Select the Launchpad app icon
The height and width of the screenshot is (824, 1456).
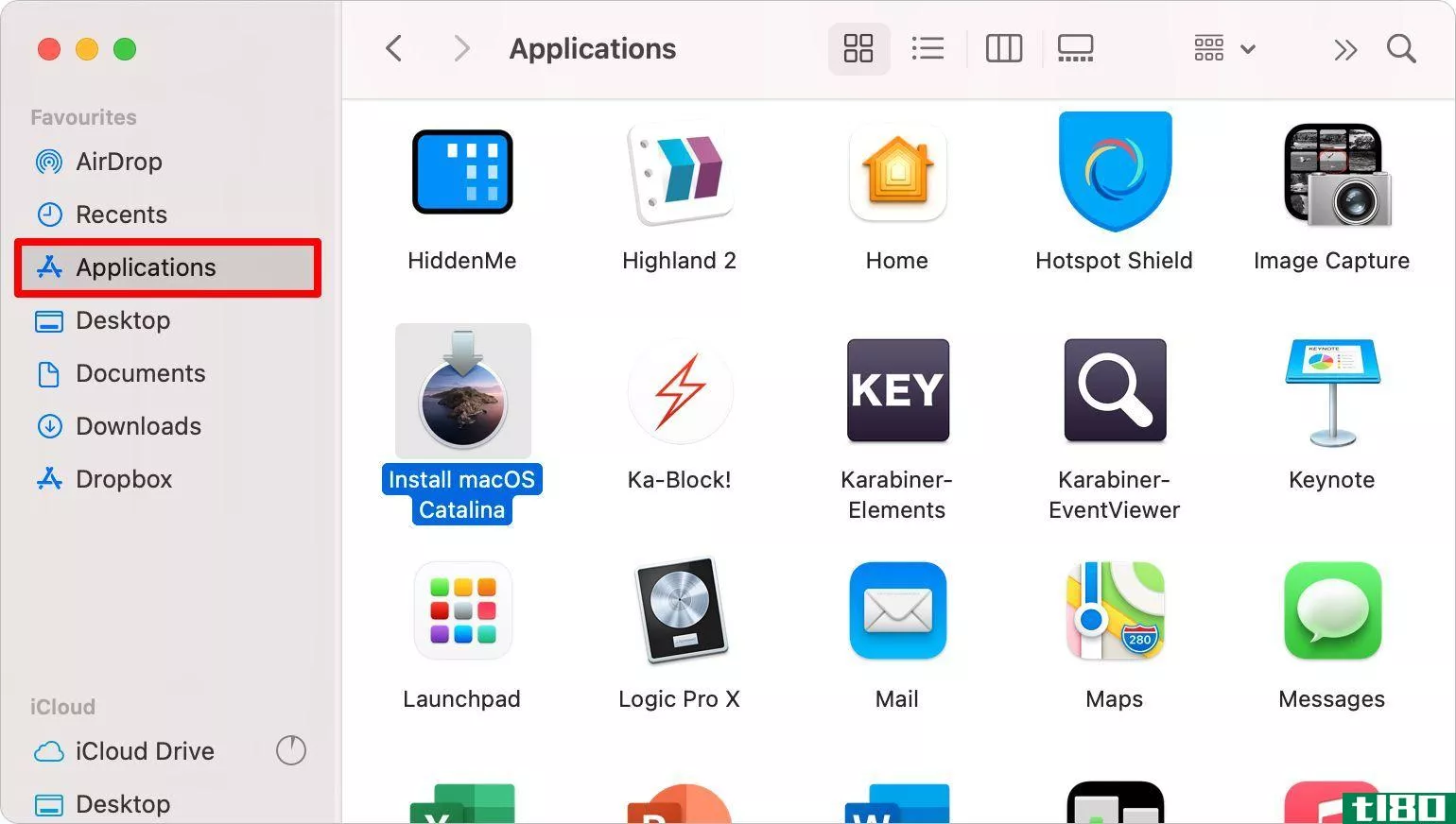(x=462, y=610)
